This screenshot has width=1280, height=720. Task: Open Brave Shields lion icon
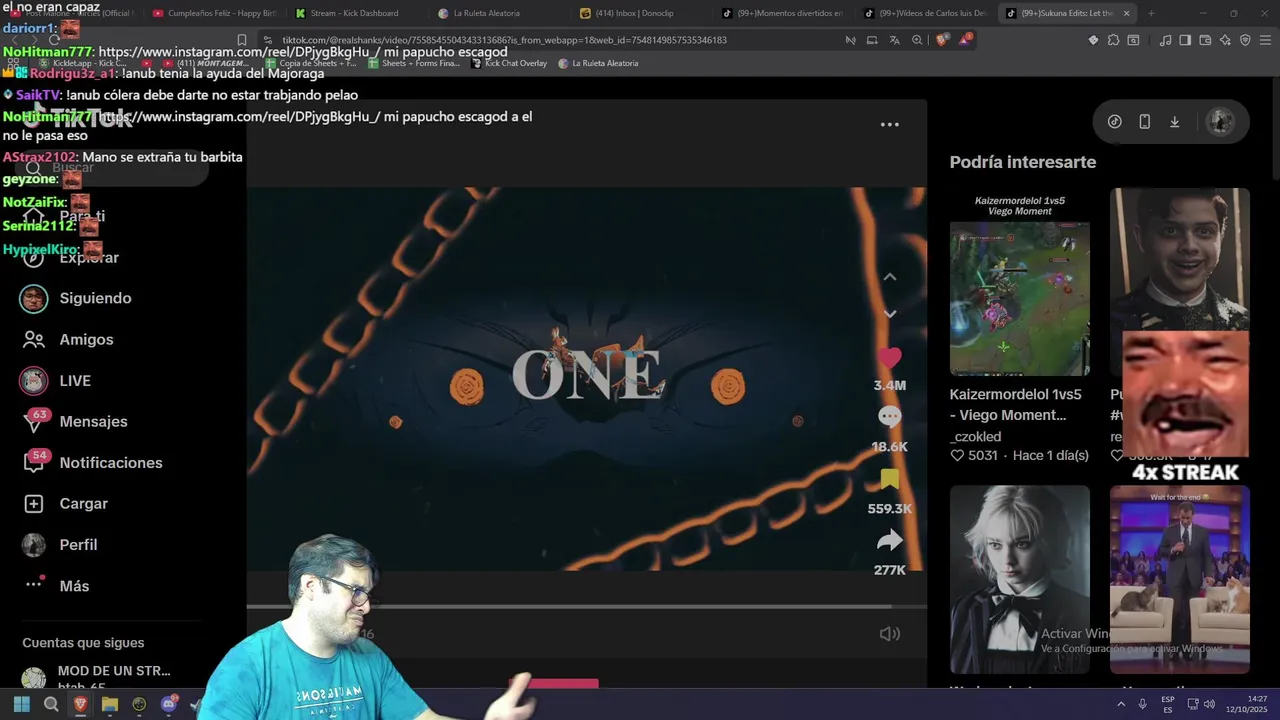pos(942,40)
